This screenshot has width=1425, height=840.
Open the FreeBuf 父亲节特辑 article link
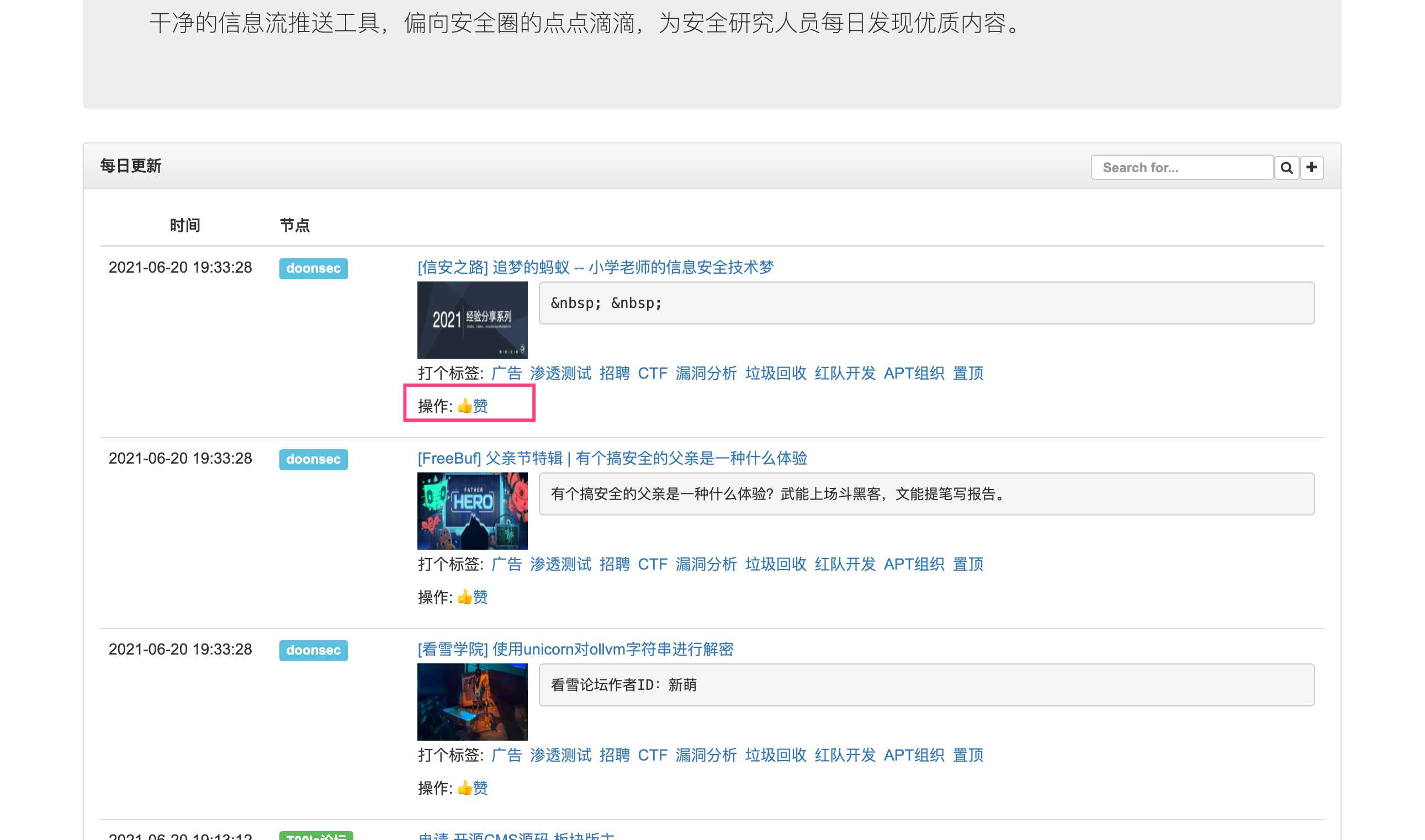[612, 458]
